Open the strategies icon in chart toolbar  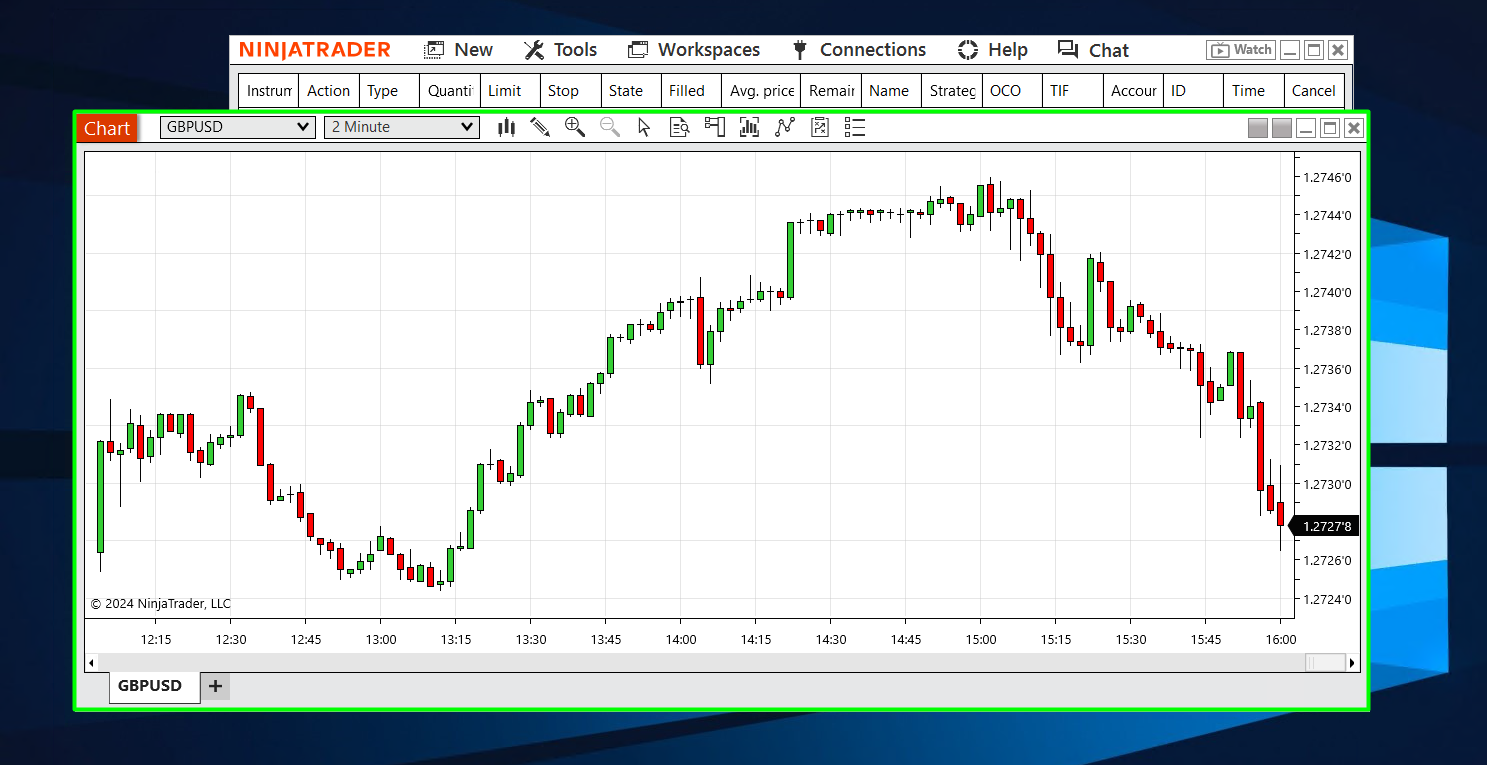point(785,127)
